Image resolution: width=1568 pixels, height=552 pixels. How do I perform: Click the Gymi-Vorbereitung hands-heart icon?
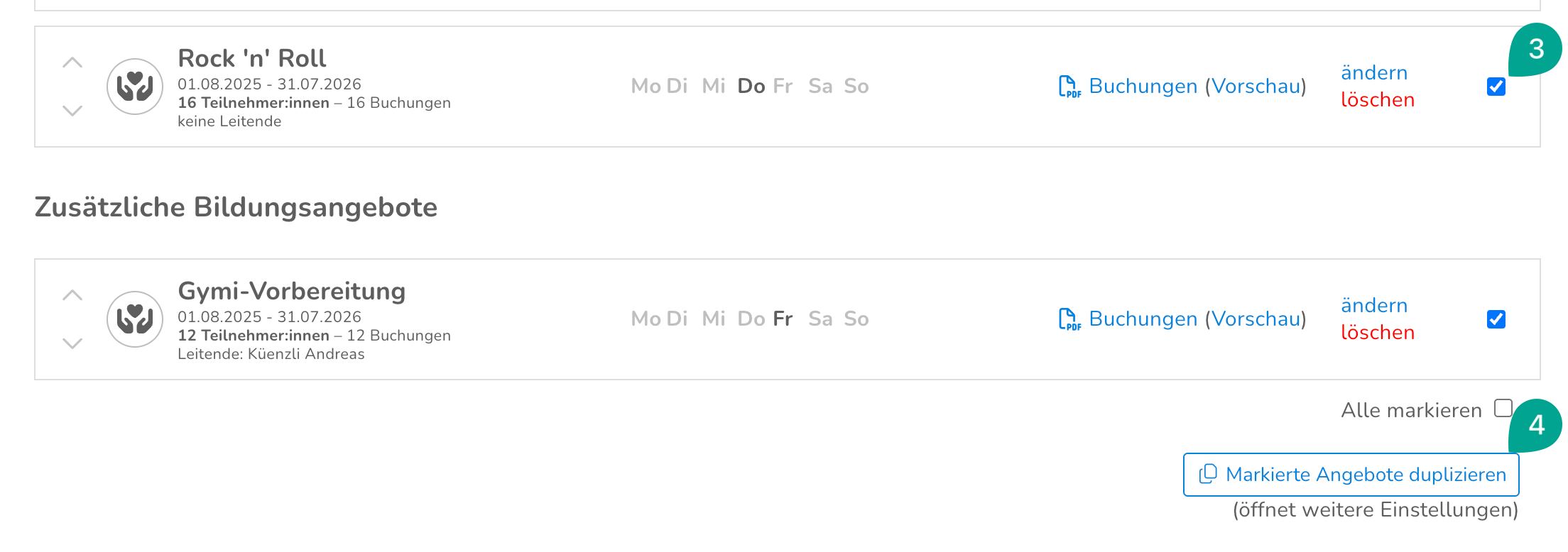(135, 319)
